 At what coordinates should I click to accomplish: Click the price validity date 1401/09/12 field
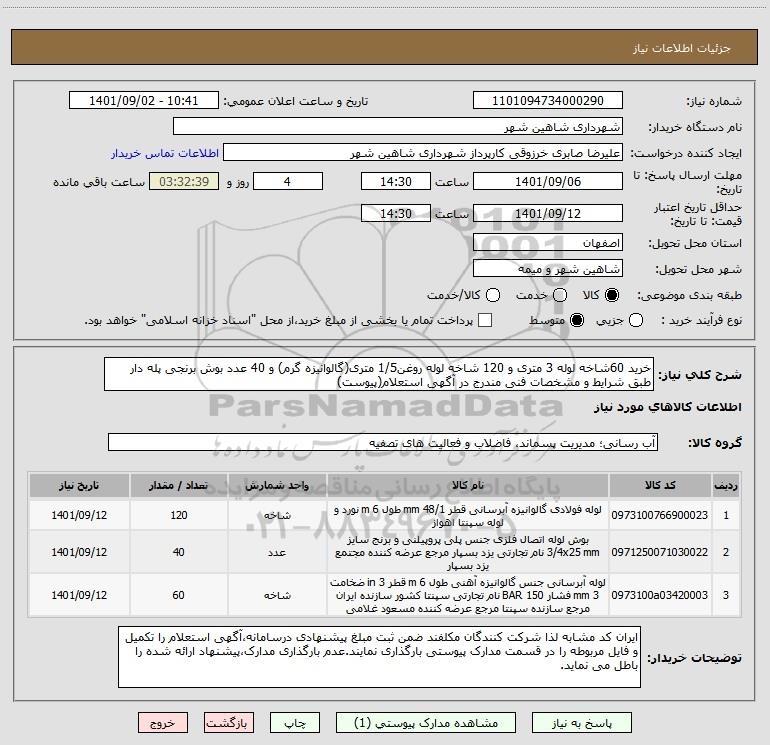click(548, 213)
